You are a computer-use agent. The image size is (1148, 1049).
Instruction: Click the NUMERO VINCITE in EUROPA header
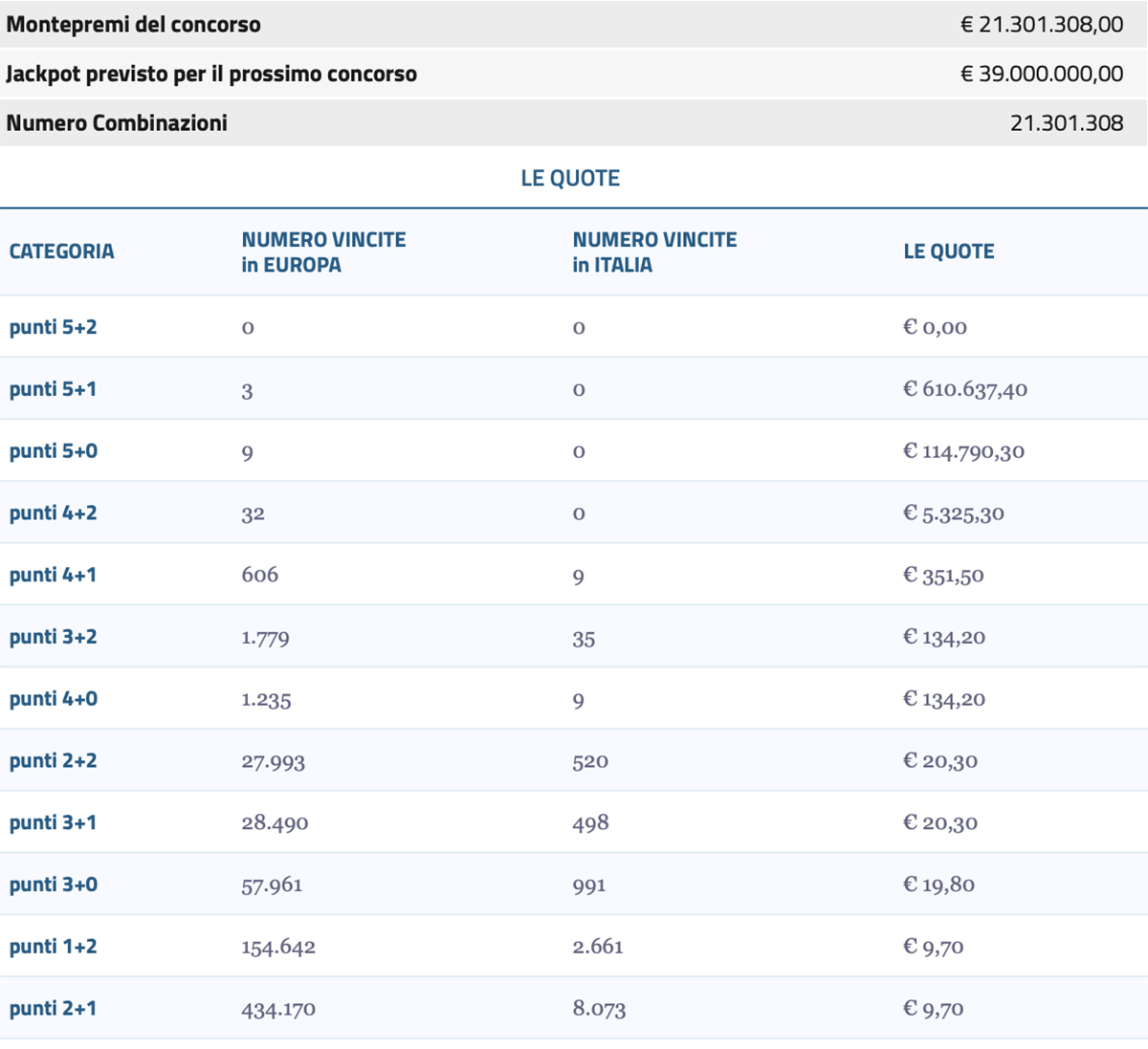coord(323,251)
